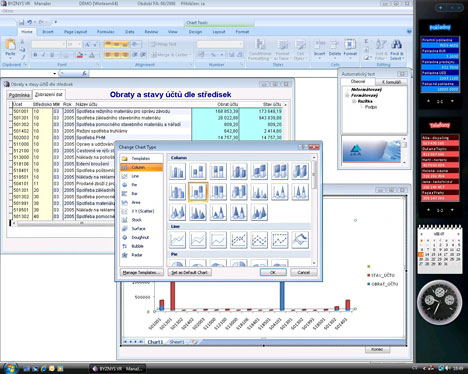Click the Paste icon in the ribbon
468x374 pixels.
10,47
